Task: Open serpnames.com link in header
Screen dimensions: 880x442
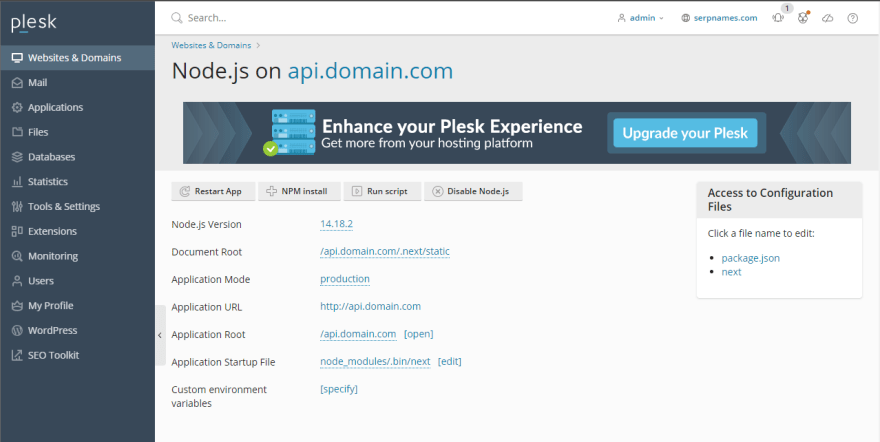Action: (x=725, y=18)
